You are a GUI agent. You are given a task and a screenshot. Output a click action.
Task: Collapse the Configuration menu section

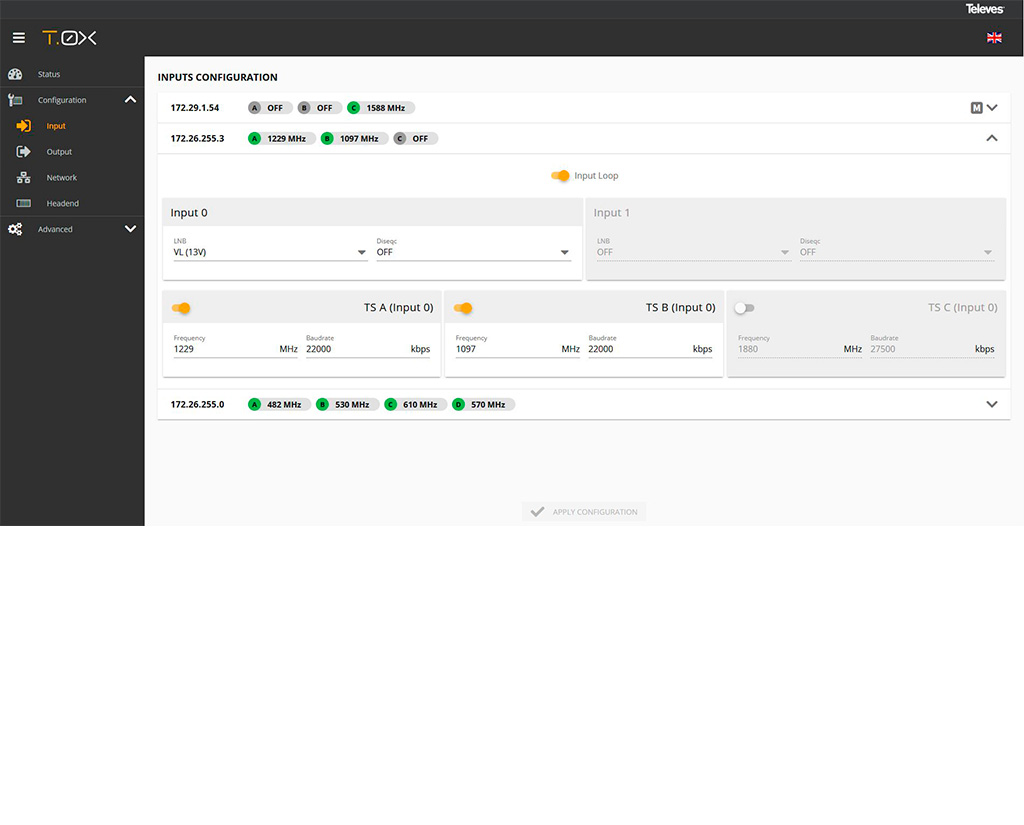(130, 100)
